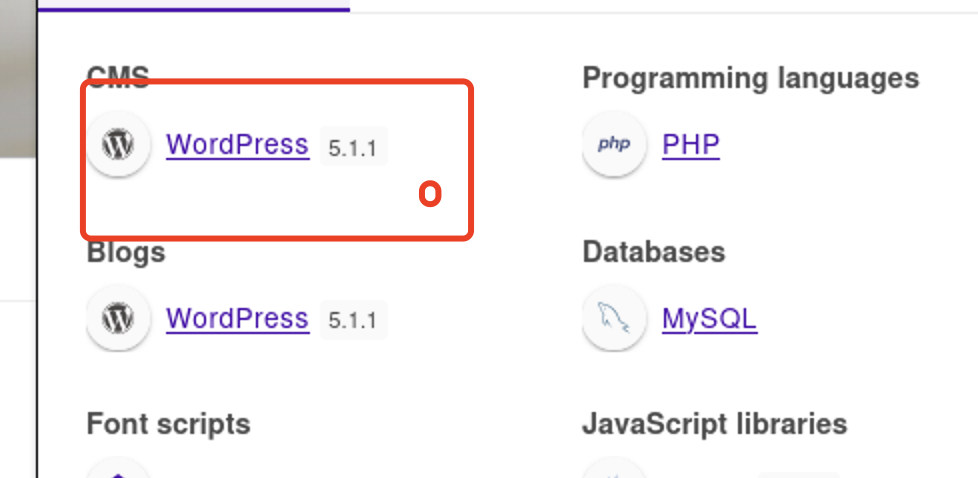Click the 5.1.1 version badge under Blogs

pyautogui.click(x=354, y=319)
